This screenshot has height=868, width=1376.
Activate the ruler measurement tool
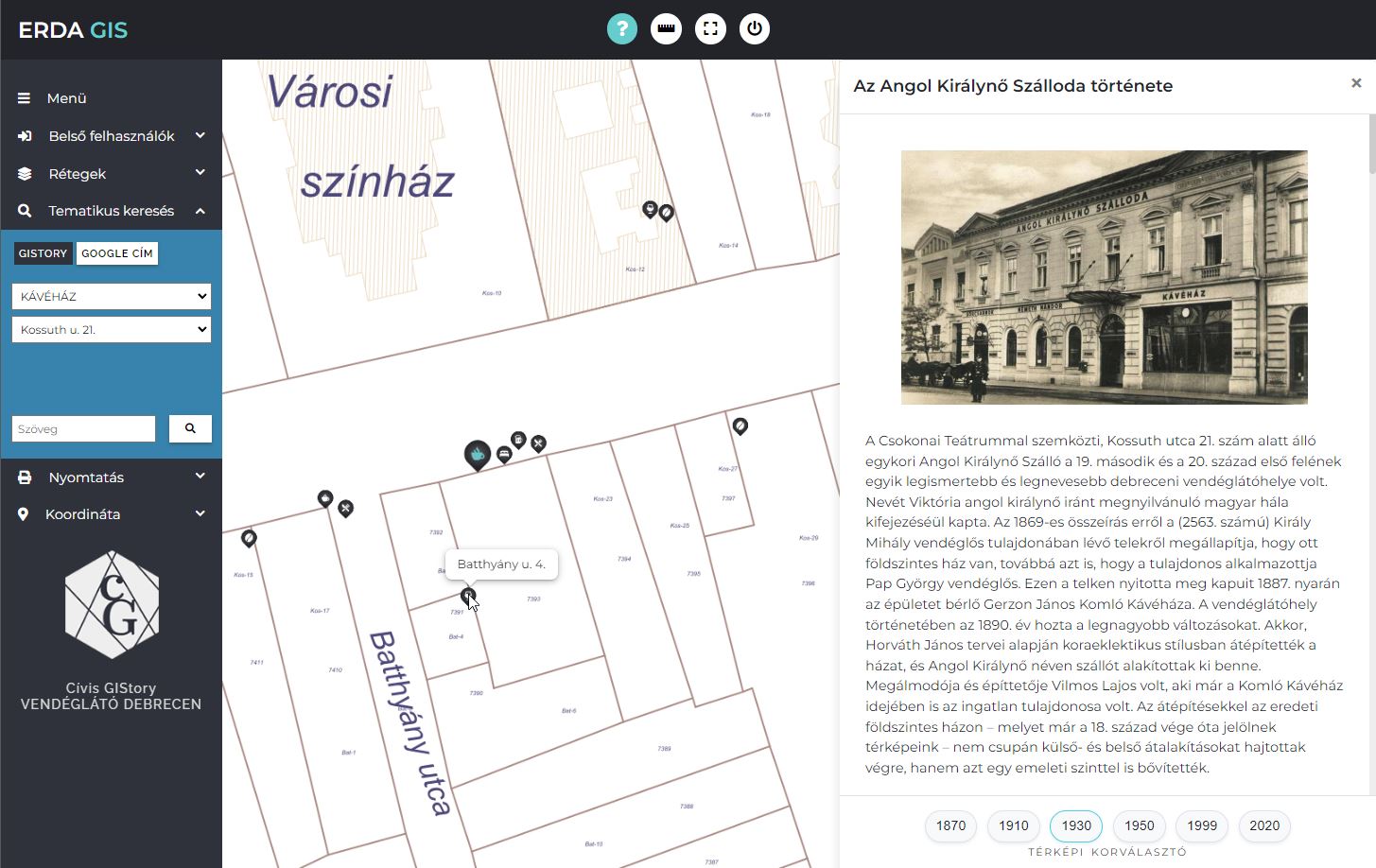tap(666, 28)
